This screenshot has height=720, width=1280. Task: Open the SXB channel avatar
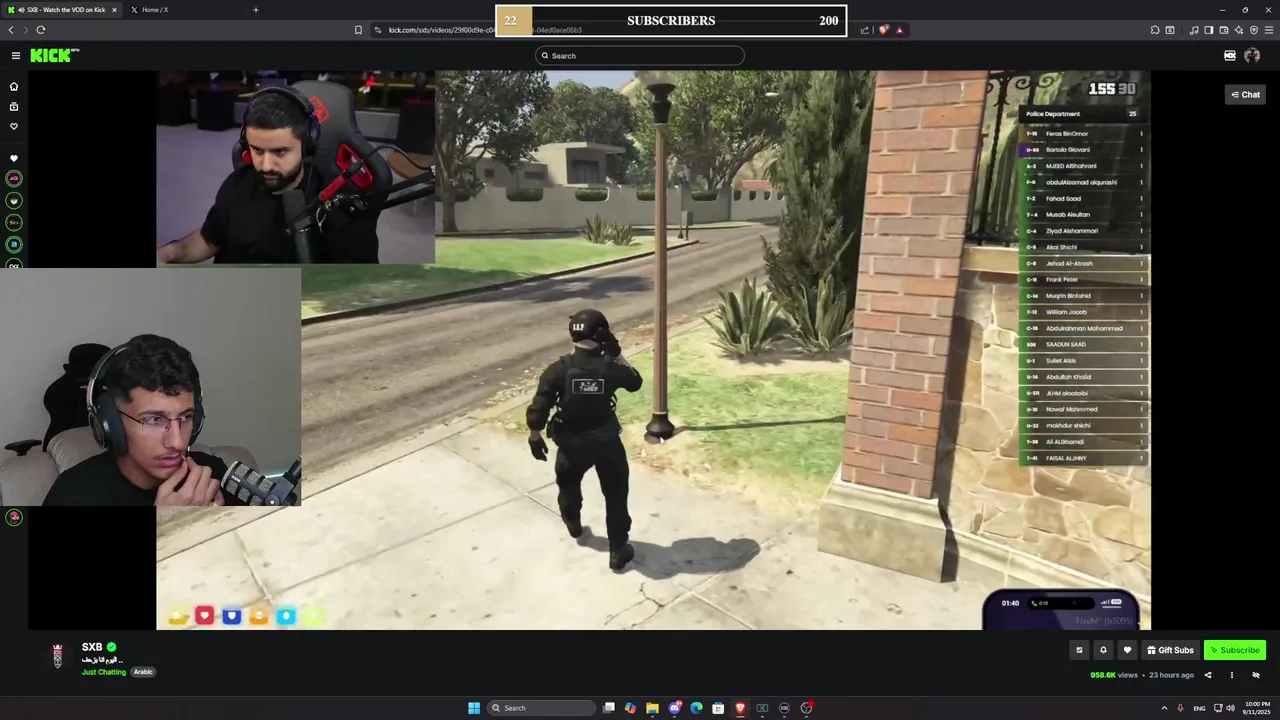(x=58, y=656)
